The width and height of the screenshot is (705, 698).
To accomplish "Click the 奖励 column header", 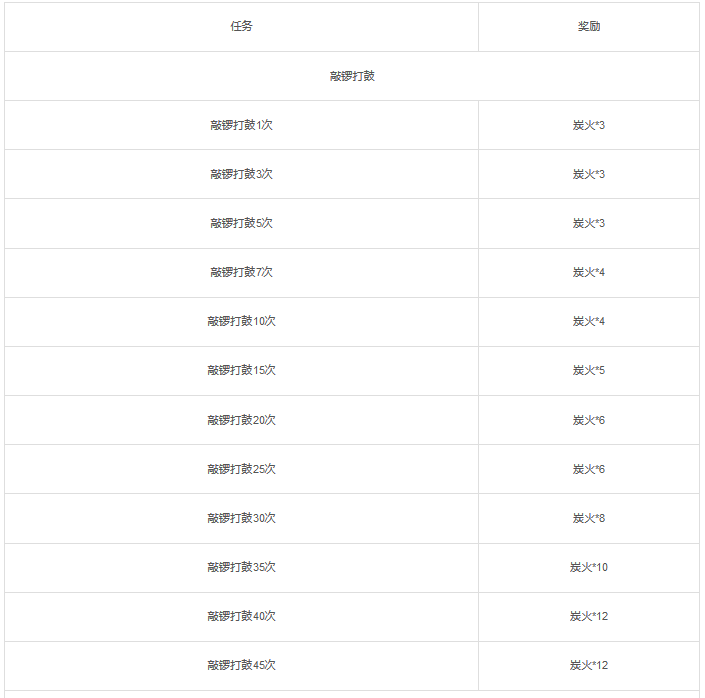I will [589, 26].
